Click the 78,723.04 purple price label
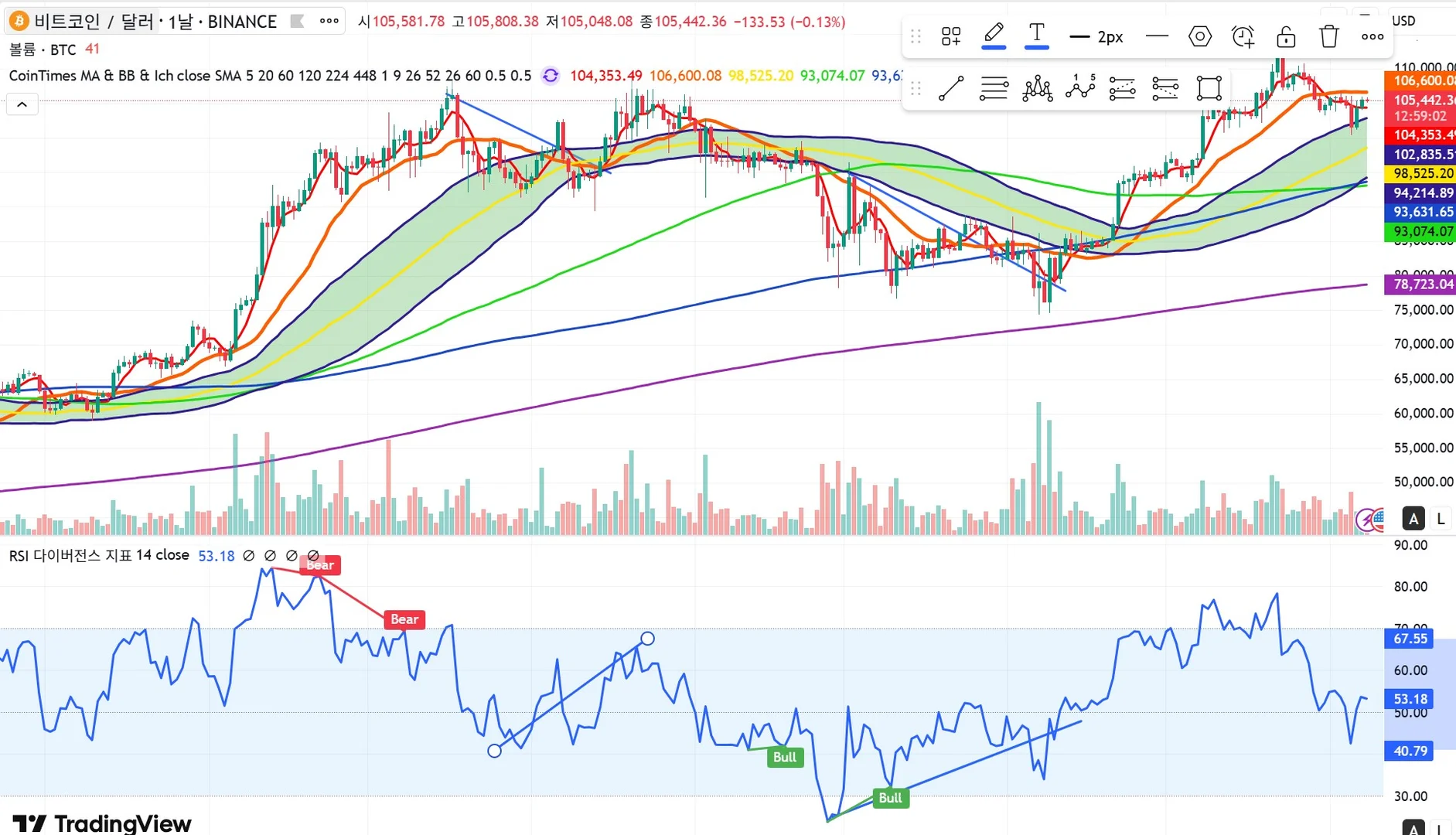Image resolution: width=1456 pixels, height=835 pixels. tap(1420, 285)
